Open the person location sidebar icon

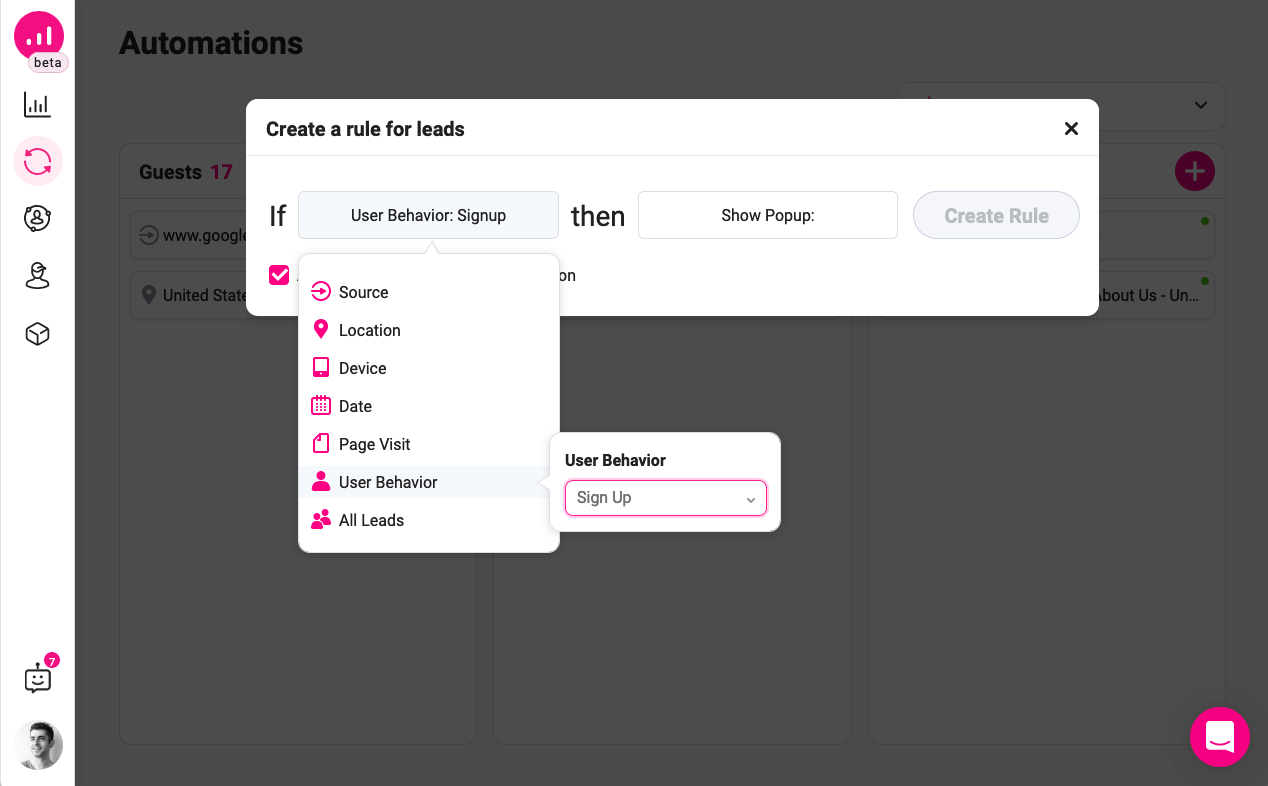coord(38,276)
